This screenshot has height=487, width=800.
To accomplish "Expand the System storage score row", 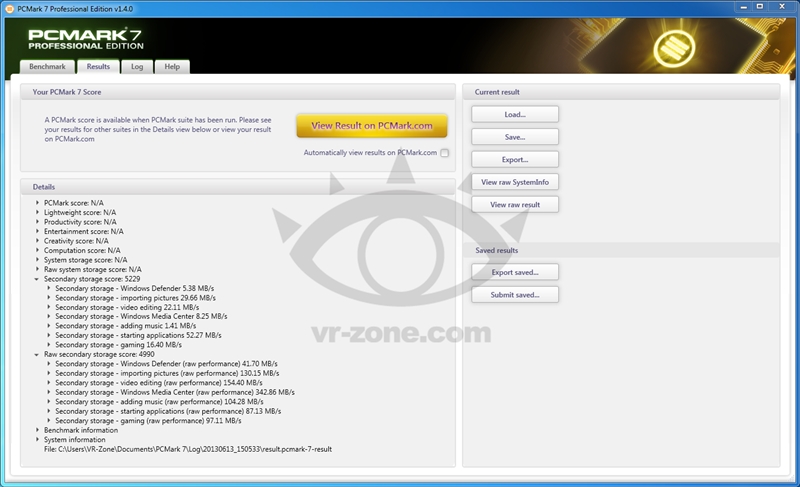I will click(37, 260).
